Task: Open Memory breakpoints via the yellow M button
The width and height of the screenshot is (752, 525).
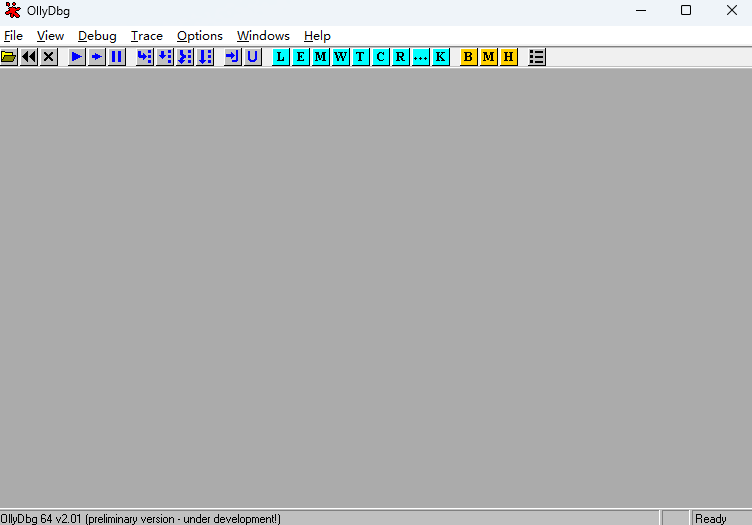Action: coord(489,57)
